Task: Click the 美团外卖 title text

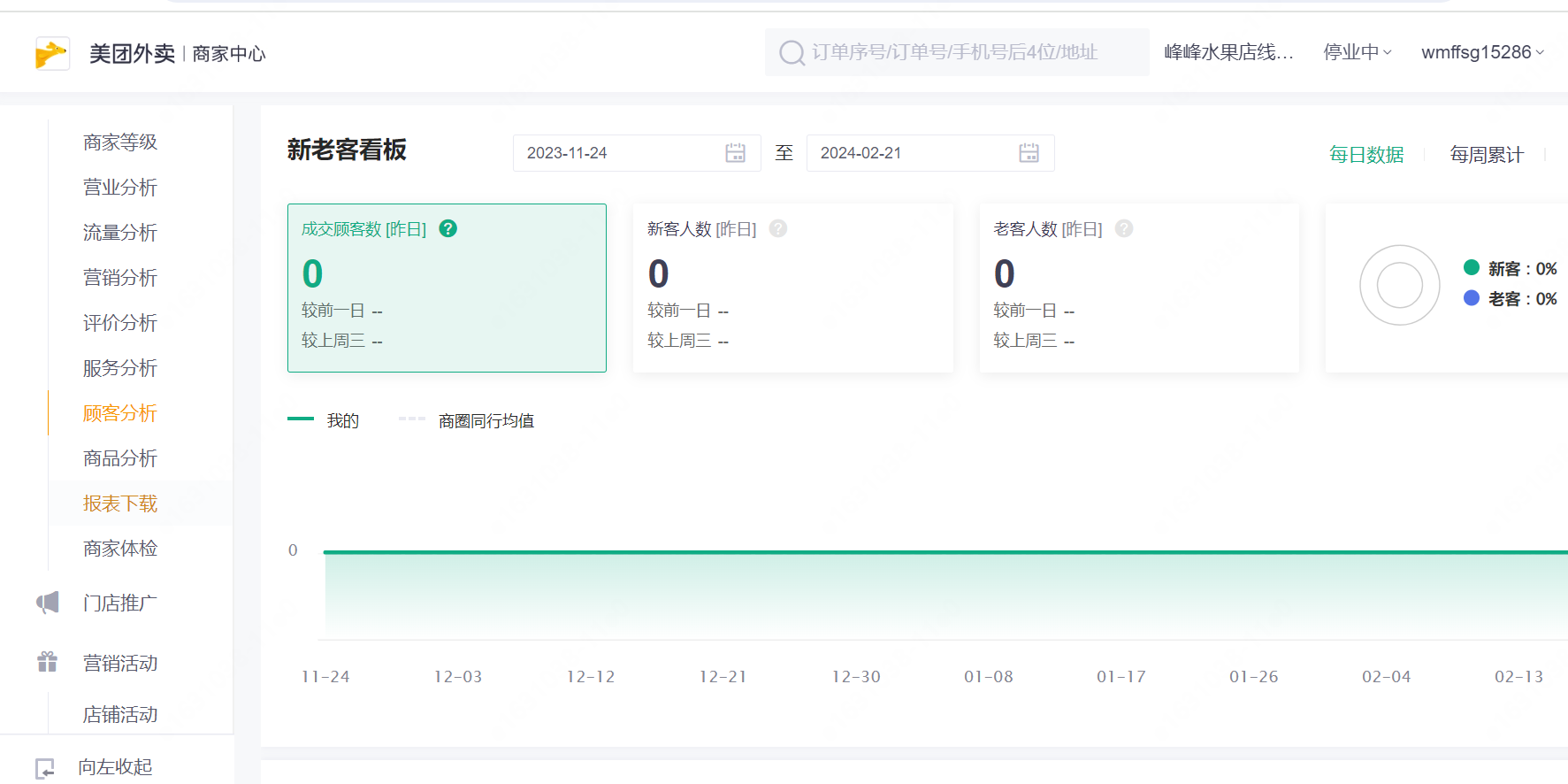Action: 133,54
